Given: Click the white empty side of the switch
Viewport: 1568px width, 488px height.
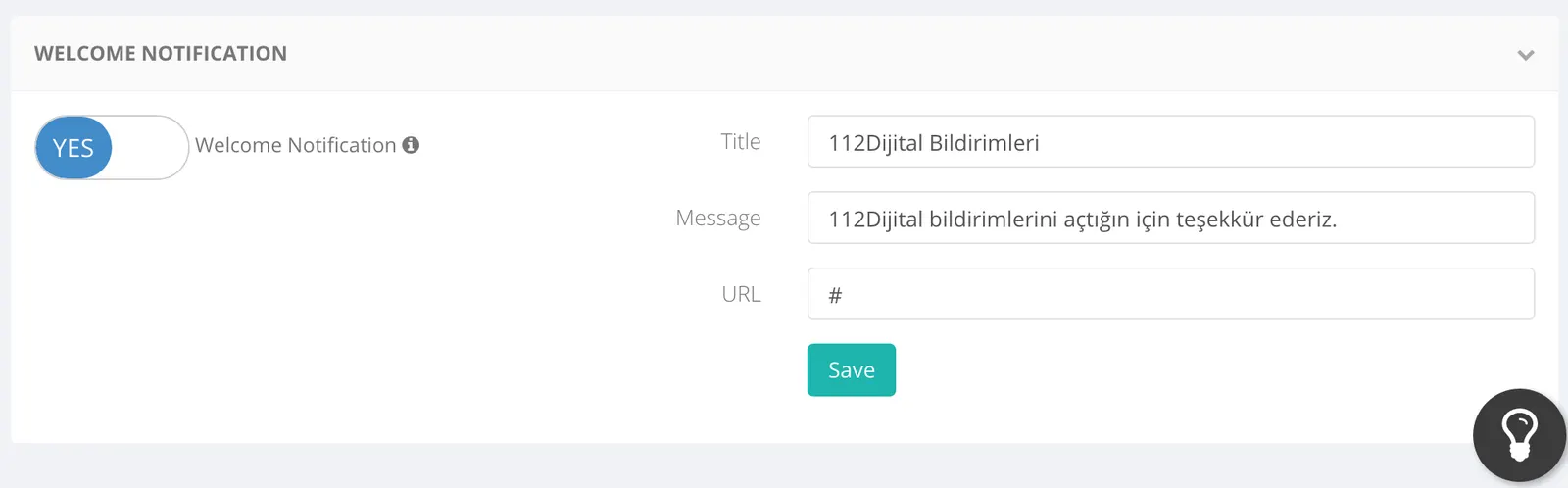Looking at the screenshot, I should [149, 147].
